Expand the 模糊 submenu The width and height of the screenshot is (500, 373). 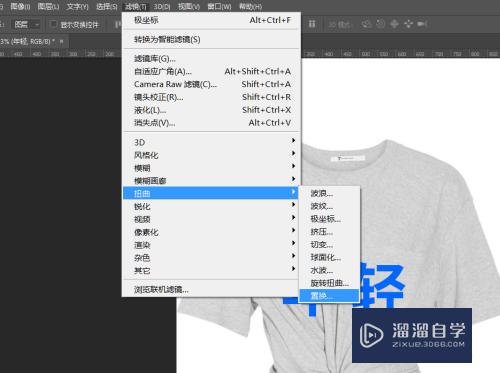click(x=212, y=168)
